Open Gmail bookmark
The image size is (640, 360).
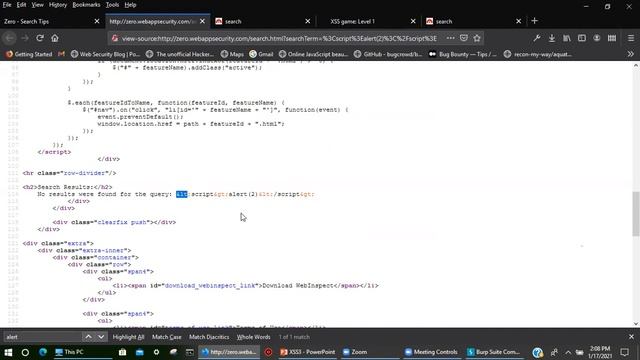click(261, 54)
